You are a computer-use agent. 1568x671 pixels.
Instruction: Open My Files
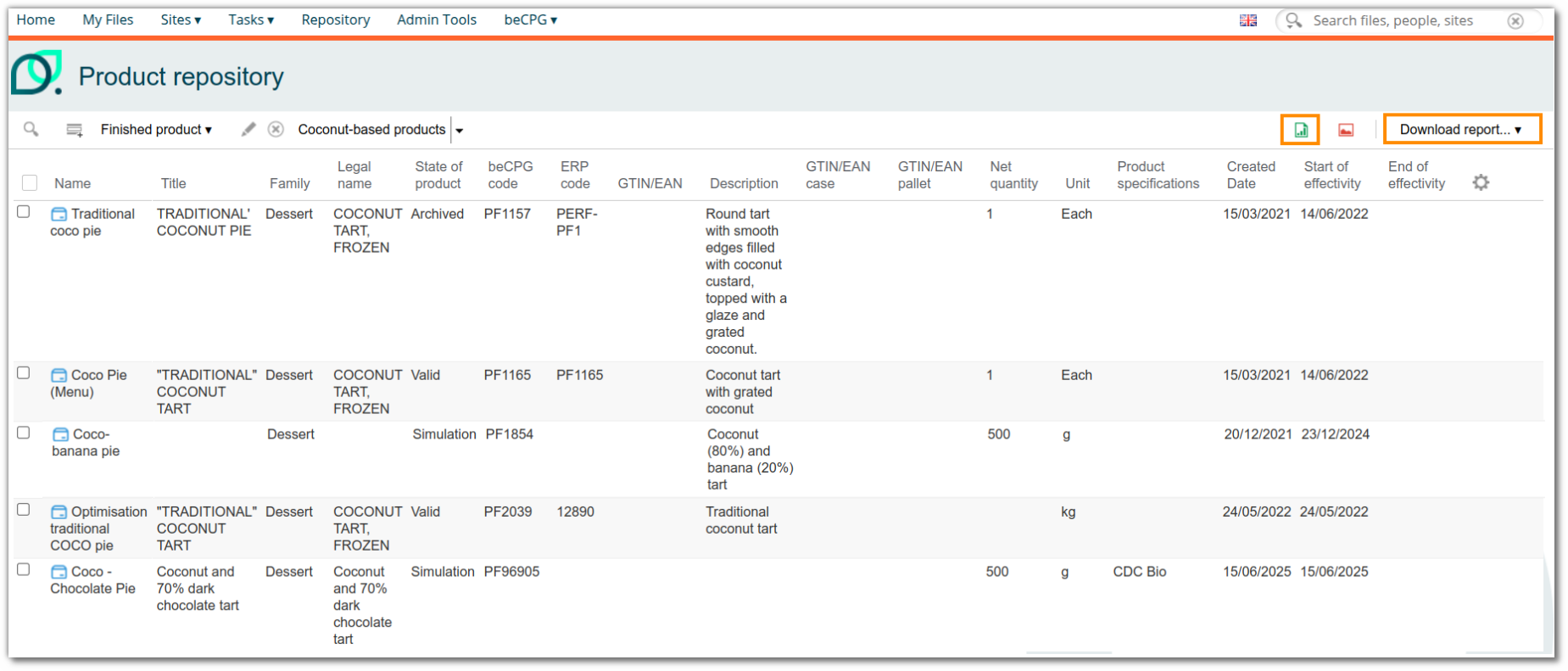[x=108, y=20]
